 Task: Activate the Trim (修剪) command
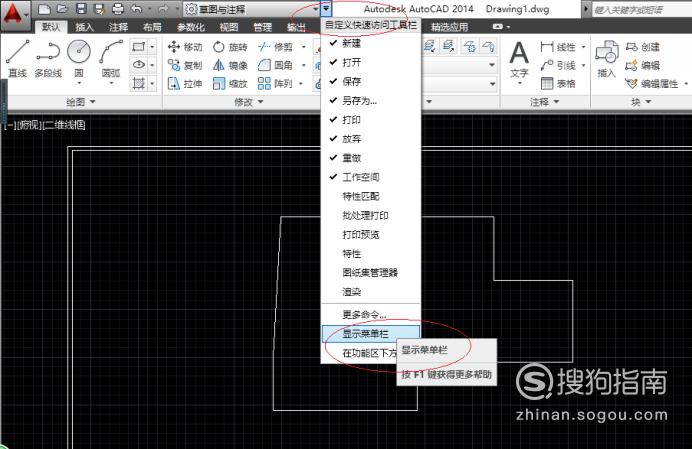click(275, 47)
